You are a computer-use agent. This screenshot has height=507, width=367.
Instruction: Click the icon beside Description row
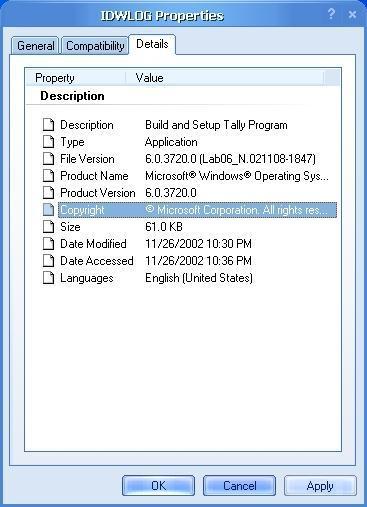point(49,125)
